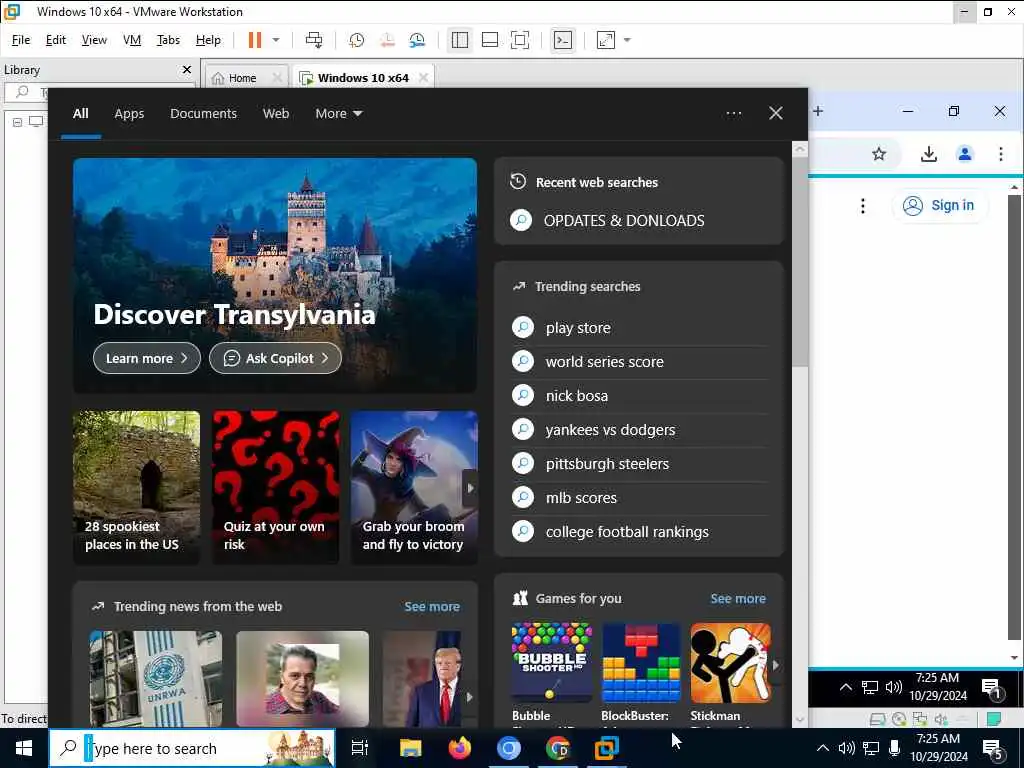Click Learn more about Transylvania

tap(147, 358)
